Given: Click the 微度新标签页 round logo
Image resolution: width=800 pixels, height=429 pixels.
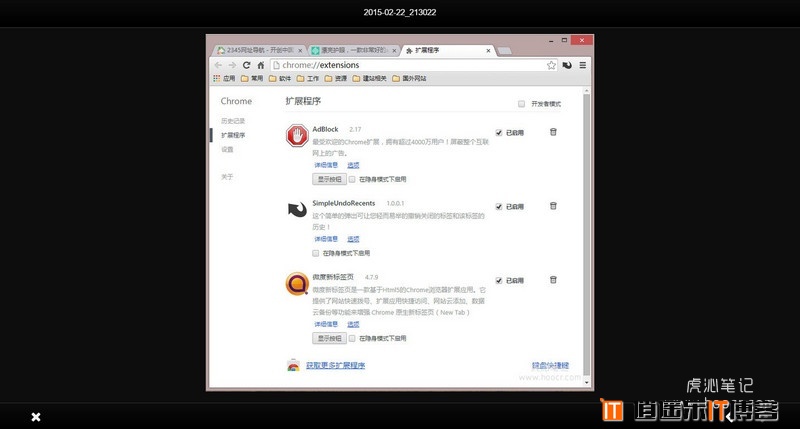Looking at the screenshot, I should pos(297,284).
